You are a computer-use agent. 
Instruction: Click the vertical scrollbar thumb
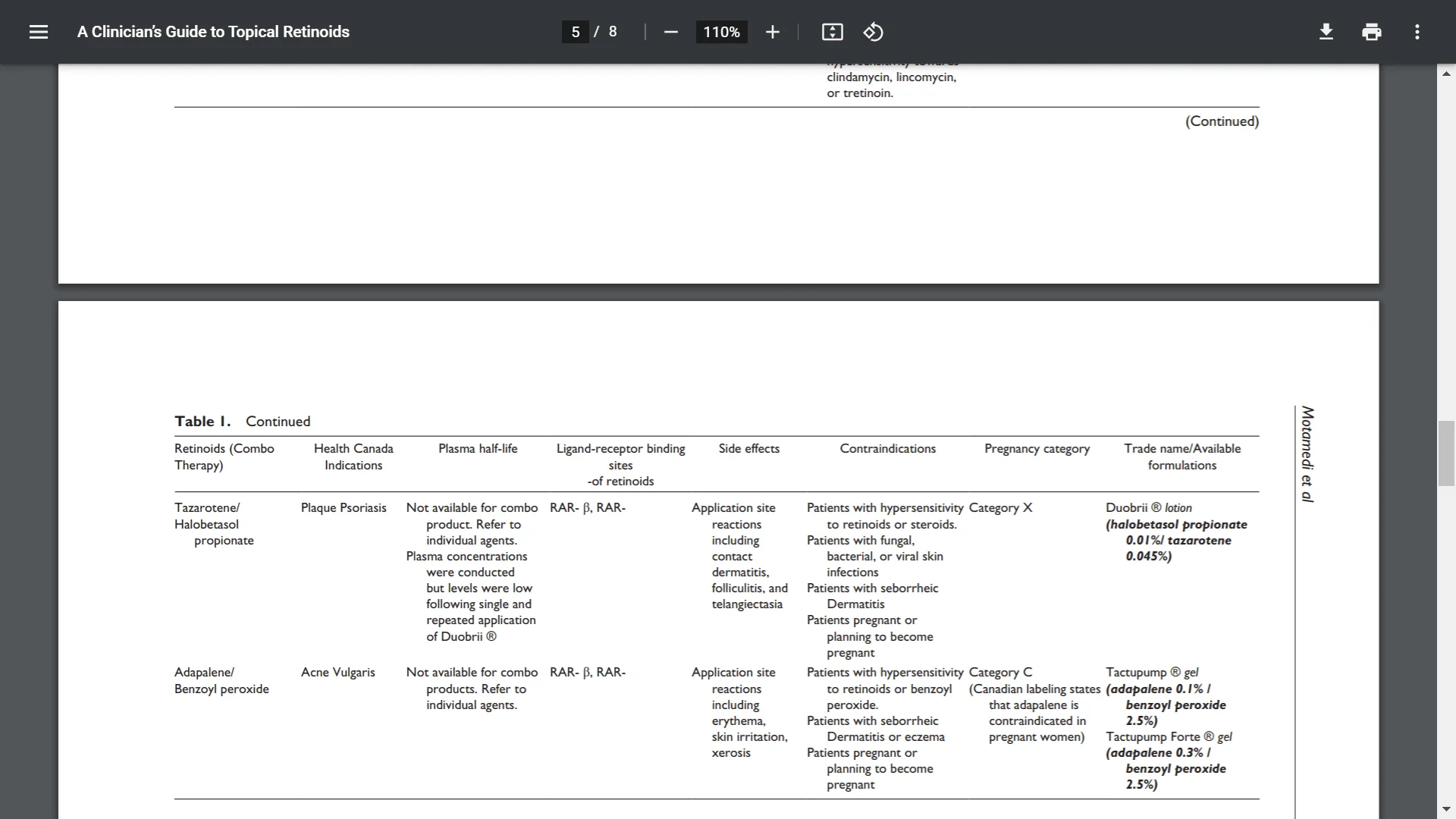coord(1447,453)
